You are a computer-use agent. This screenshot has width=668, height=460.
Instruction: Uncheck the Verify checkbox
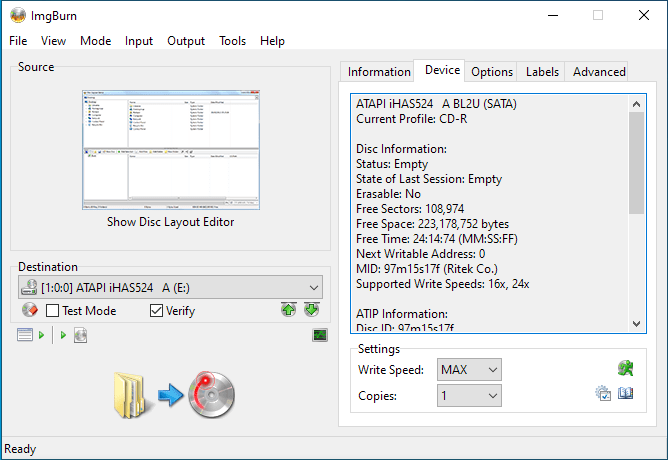pos(156,310)
